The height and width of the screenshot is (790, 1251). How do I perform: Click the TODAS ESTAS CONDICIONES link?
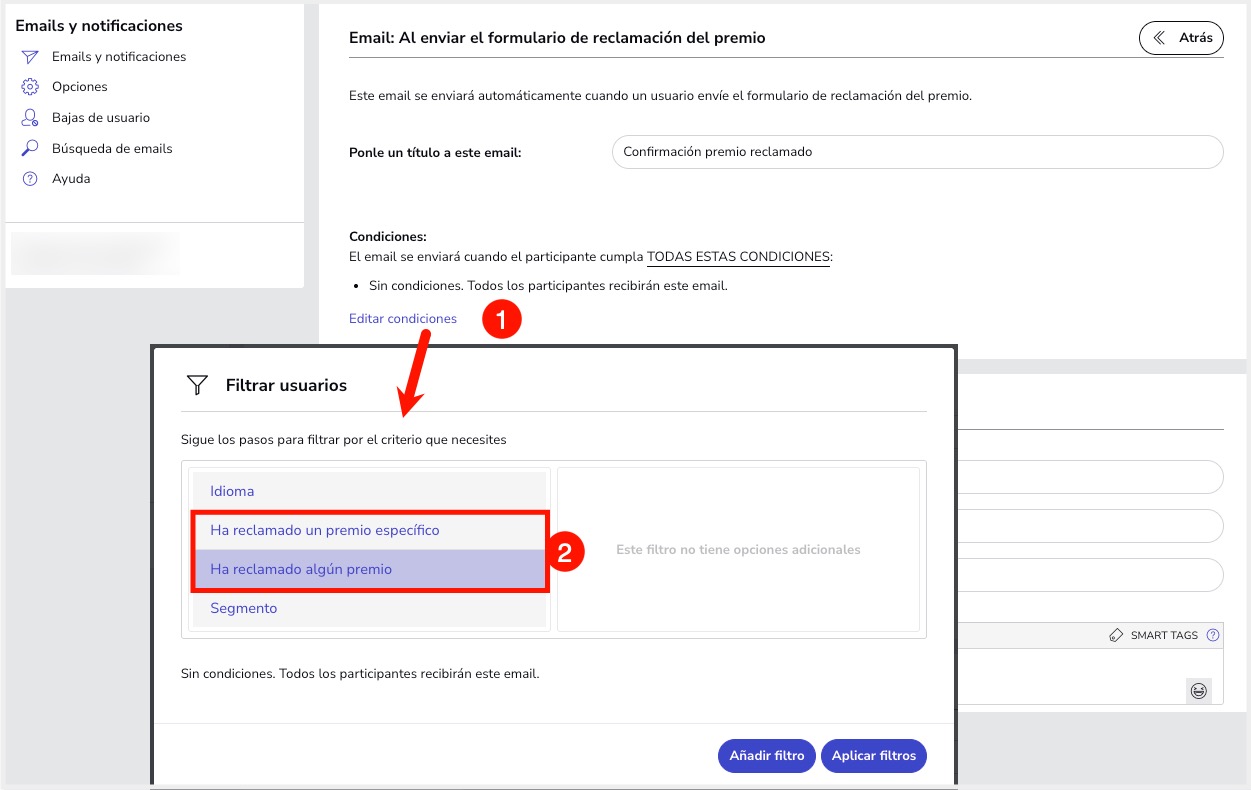tap(738, 256)
